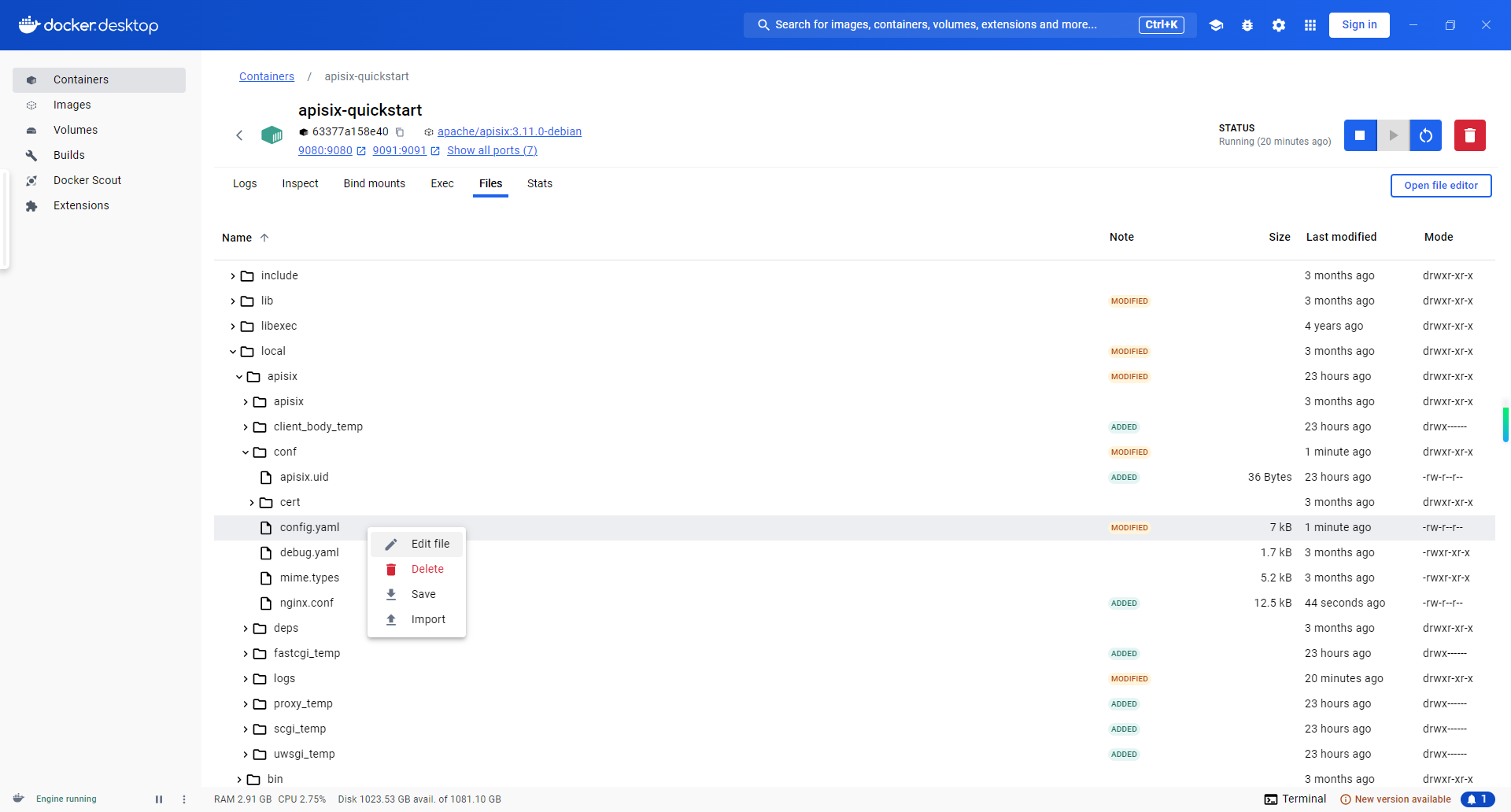Collapse the conf folder
This screenshot has height=812, width=1511.
tap(246, 452)
